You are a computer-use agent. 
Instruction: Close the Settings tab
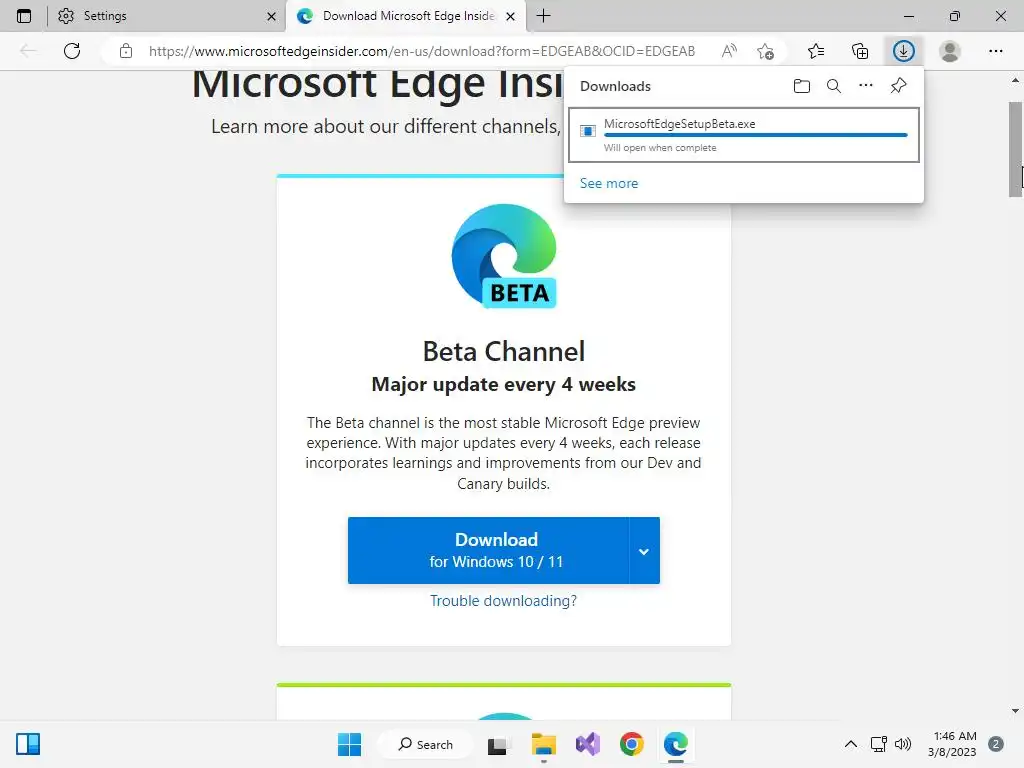pos(271,16)
